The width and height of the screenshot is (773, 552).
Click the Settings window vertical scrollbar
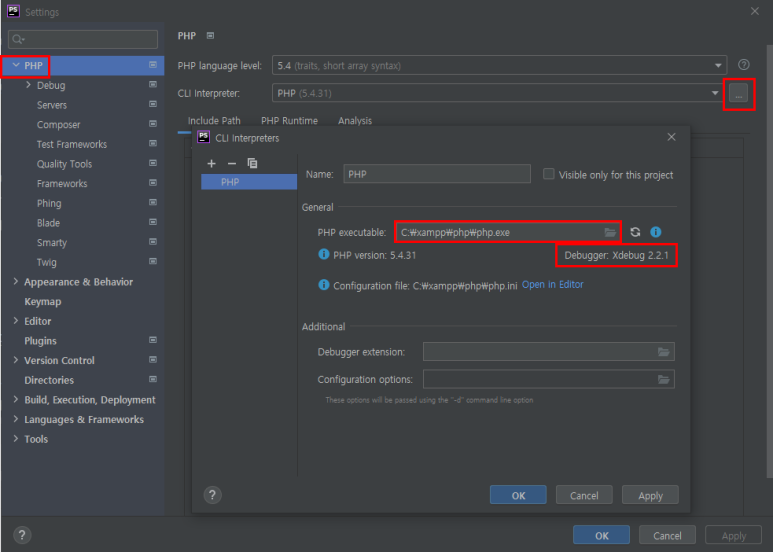click(770, 261)
